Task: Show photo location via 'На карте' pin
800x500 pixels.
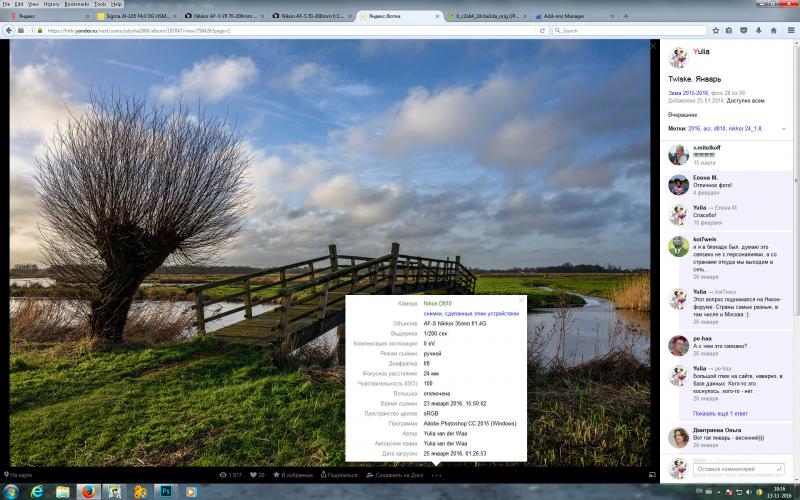Action: pos(18,475)
